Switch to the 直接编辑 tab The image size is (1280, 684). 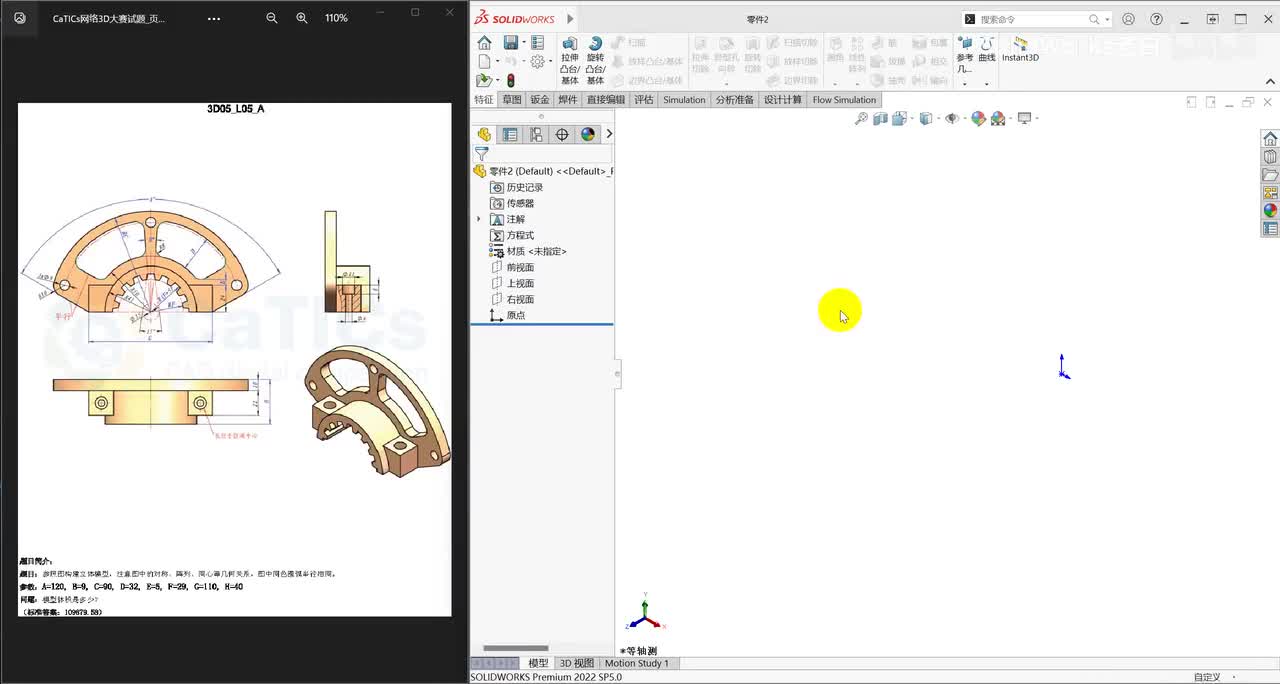pos(605,100)
